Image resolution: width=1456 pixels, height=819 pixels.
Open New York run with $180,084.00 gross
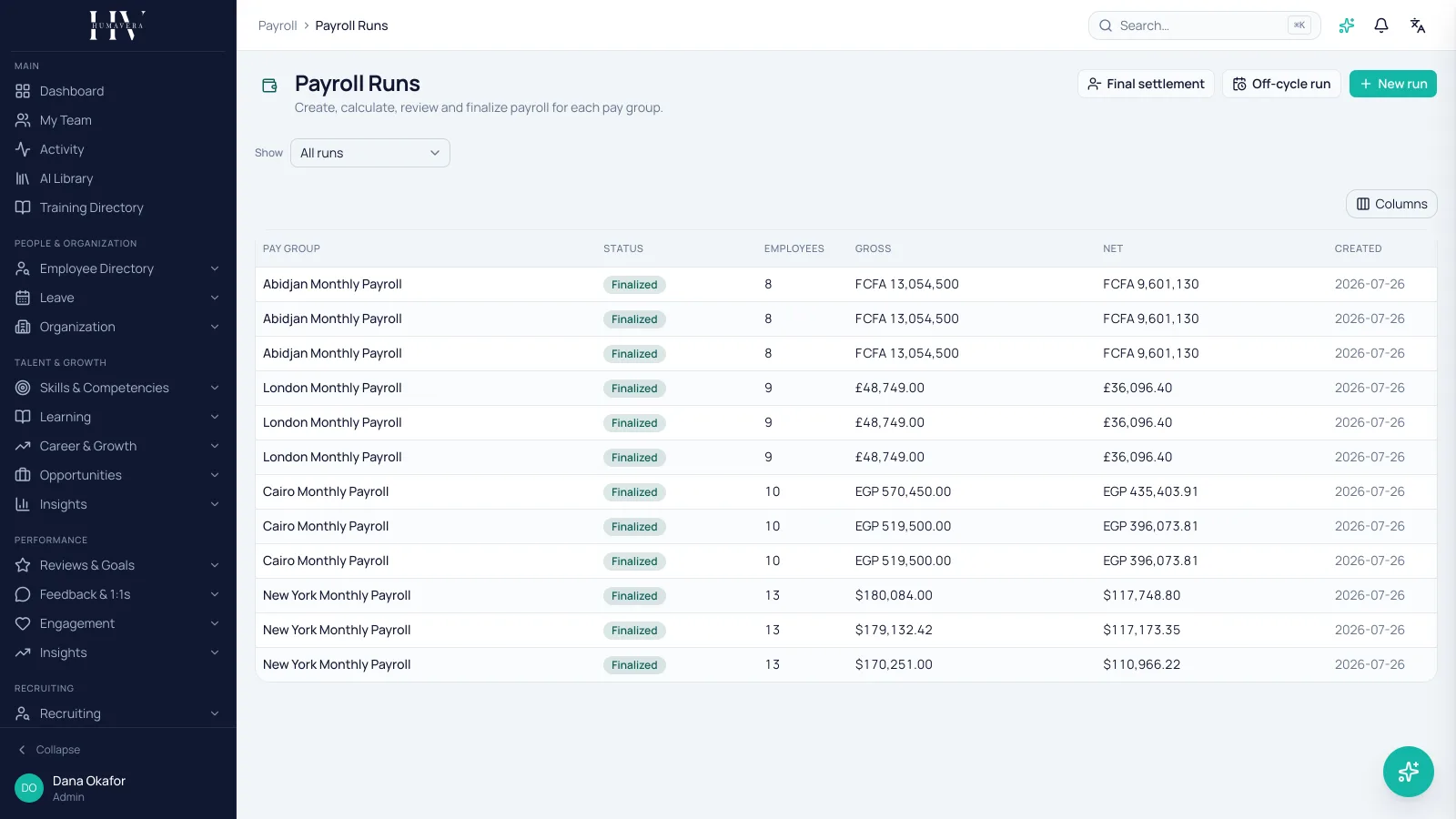tap(845, 595)
